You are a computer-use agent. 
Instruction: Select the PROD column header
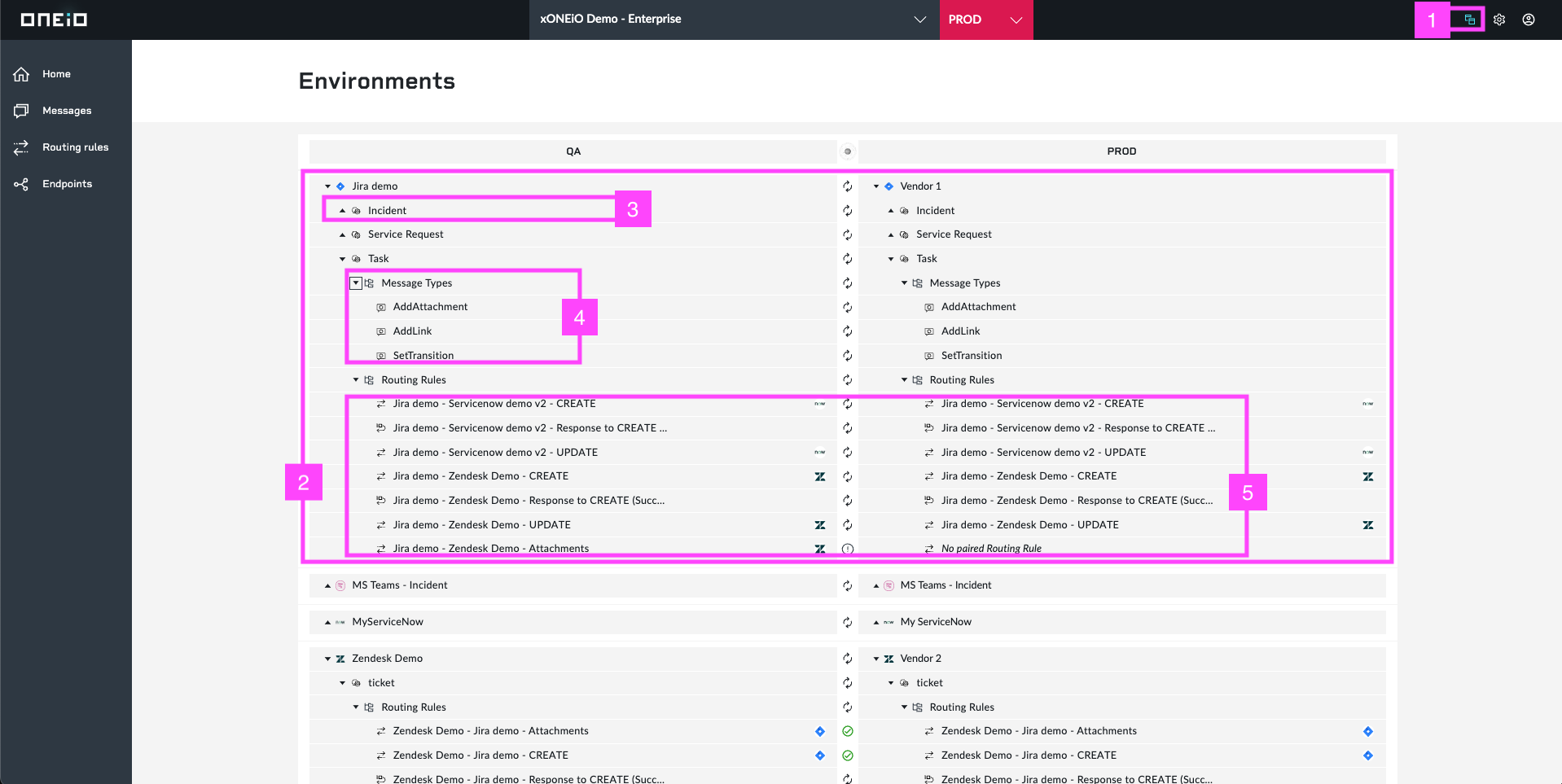click(x=1122, y=151)
